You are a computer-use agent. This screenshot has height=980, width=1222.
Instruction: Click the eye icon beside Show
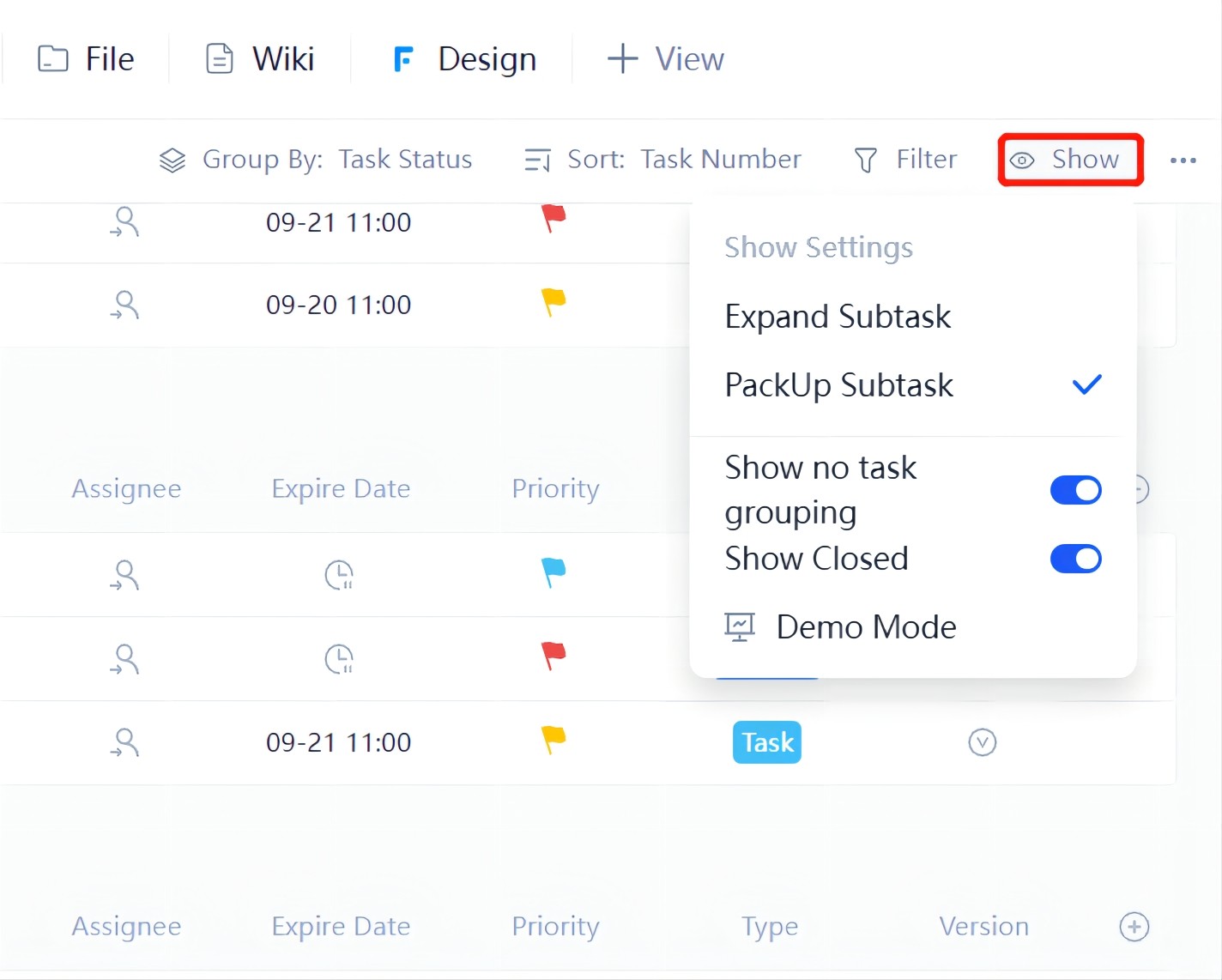[x=1022, y=160]
